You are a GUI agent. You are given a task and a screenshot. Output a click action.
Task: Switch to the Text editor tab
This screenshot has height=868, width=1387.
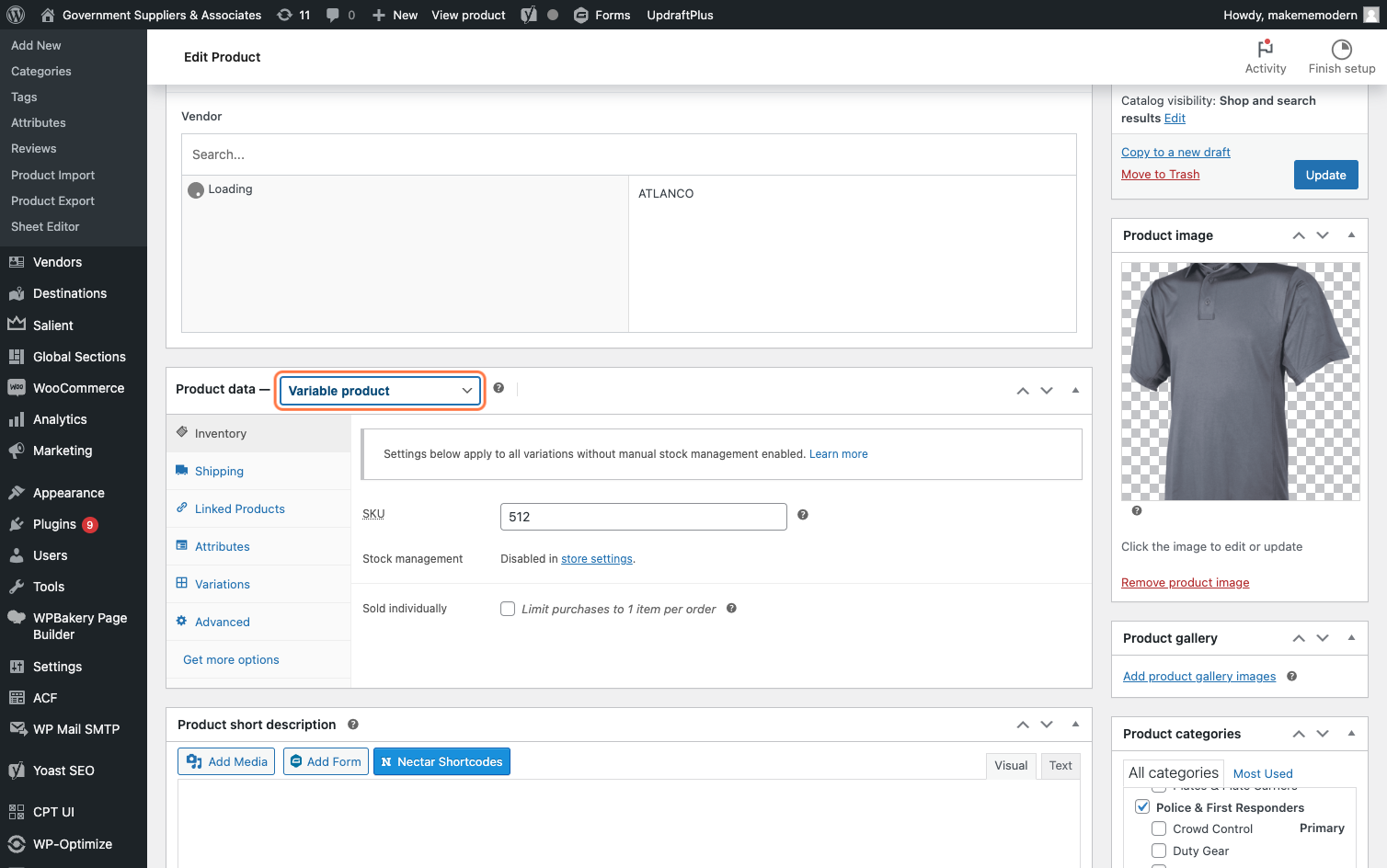(x=1060, y=765)
